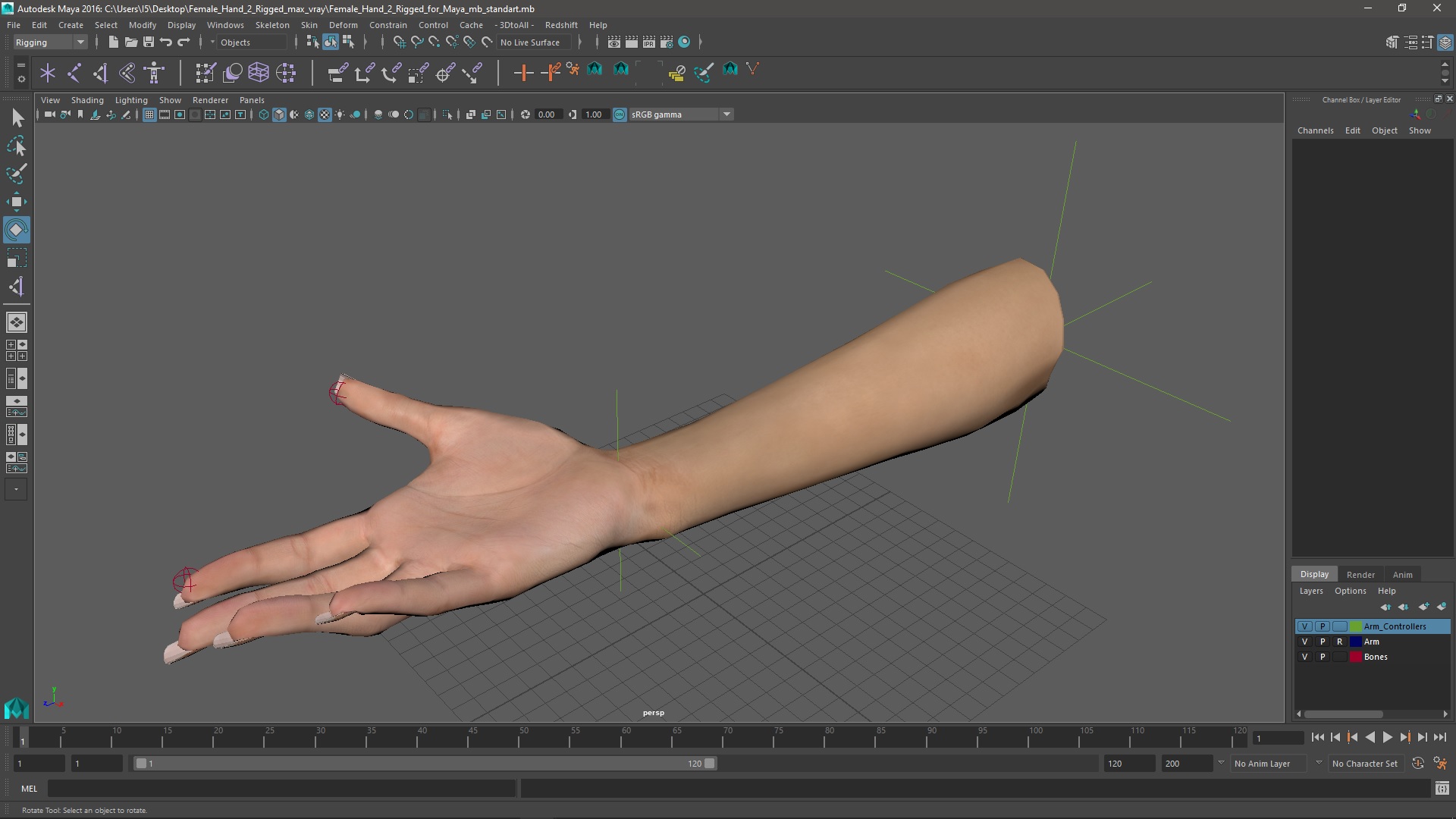
Task: Toggle visibility of Arm_Controllers layer
Action: [1304, 626]
